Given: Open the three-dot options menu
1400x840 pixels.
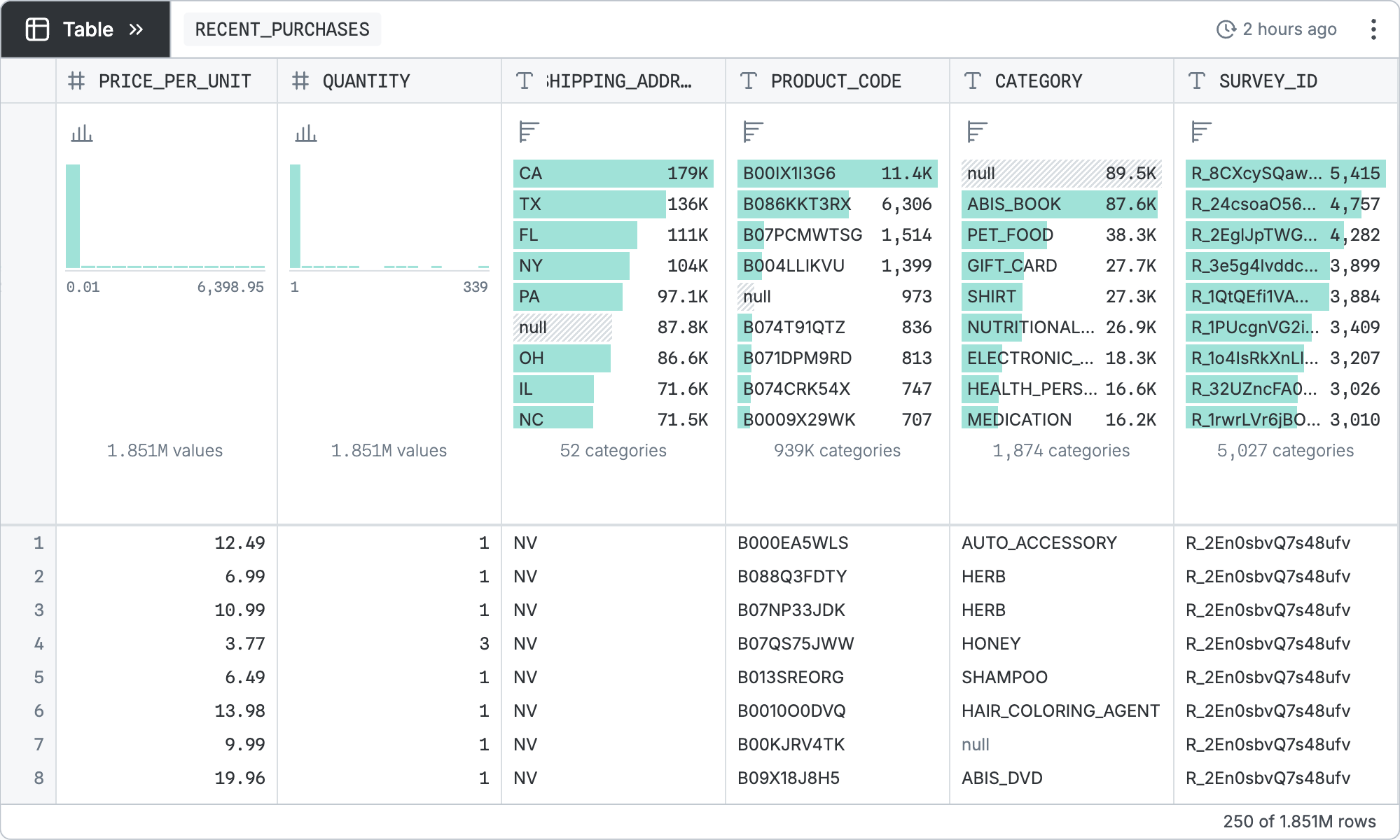Looking at the screenshot, I should tap(1373, 29).
